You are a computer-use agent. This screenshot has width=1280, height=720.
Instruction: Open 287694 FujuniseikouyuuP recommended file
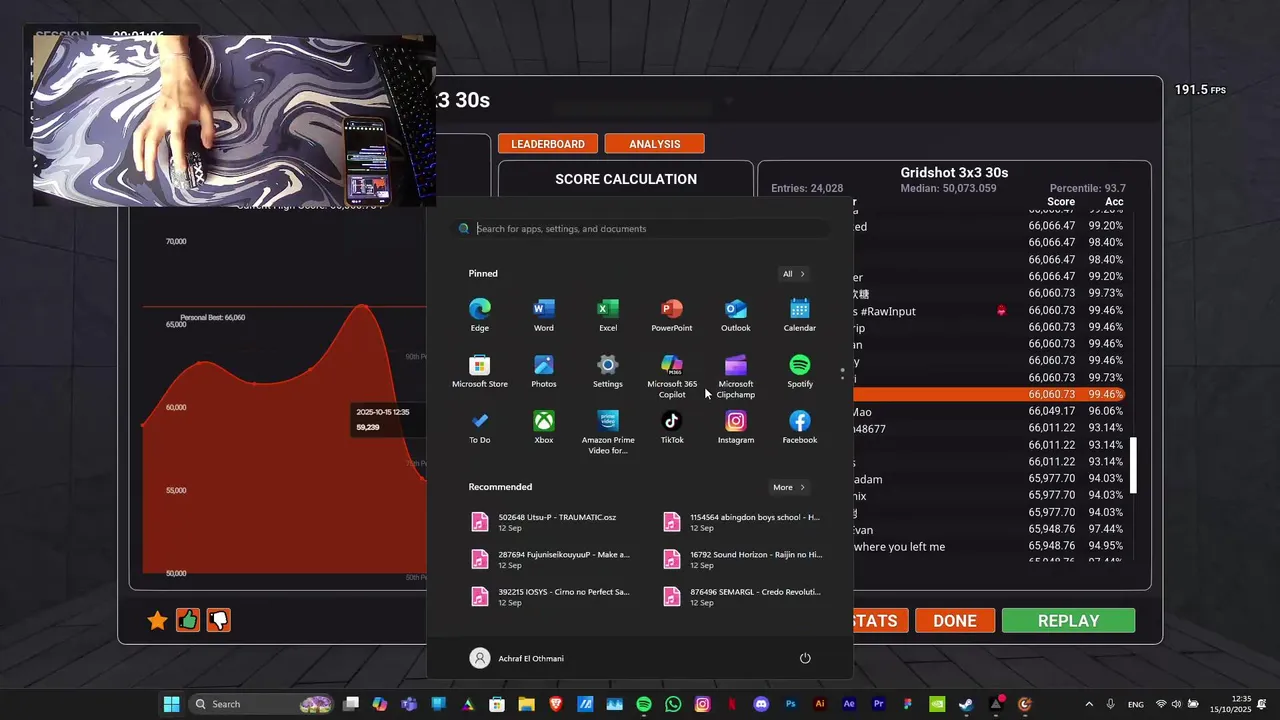point(551,560)
